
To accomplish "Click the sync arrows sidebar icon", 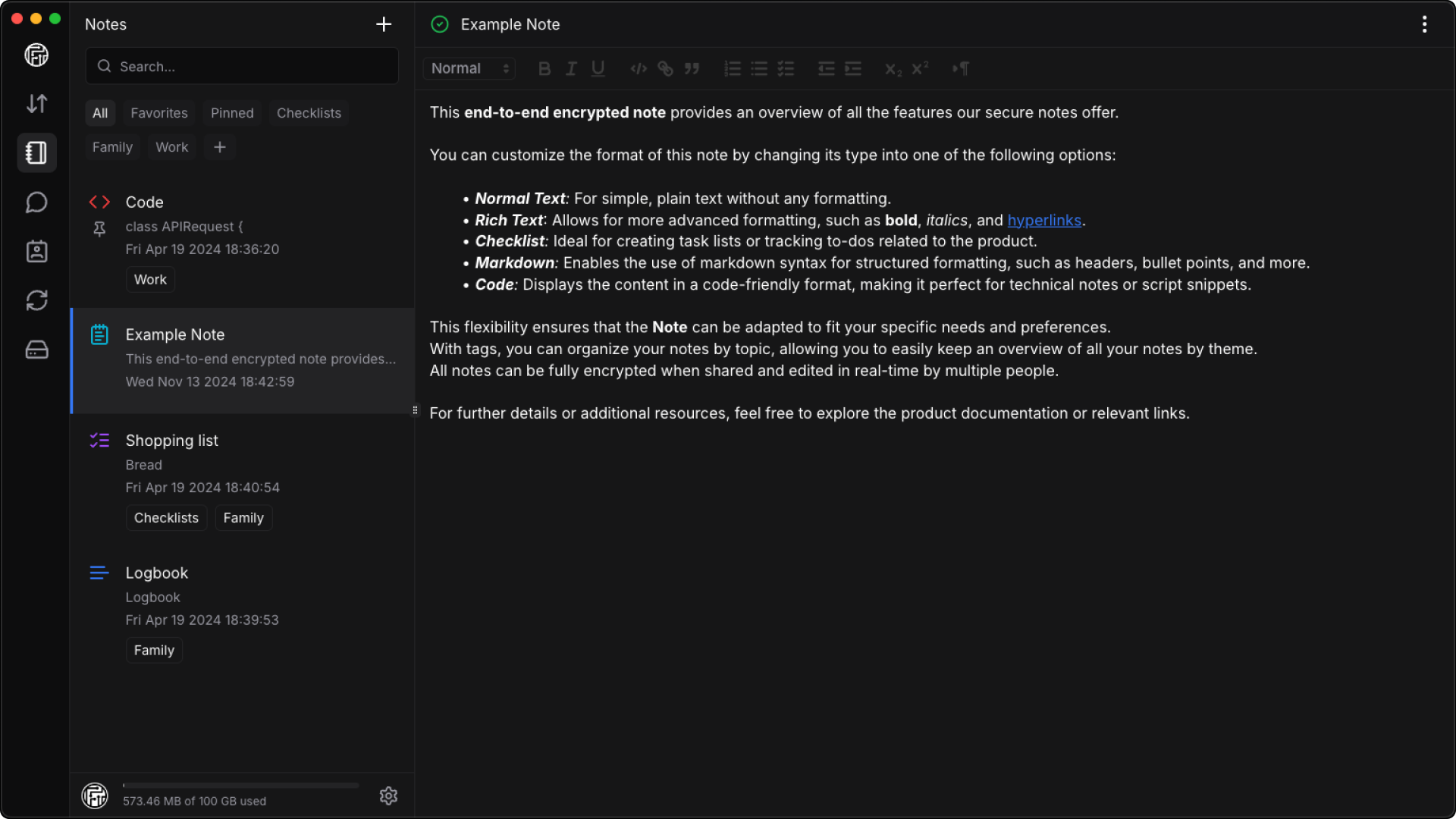I will pyautogui.click(x=36, y=300).
